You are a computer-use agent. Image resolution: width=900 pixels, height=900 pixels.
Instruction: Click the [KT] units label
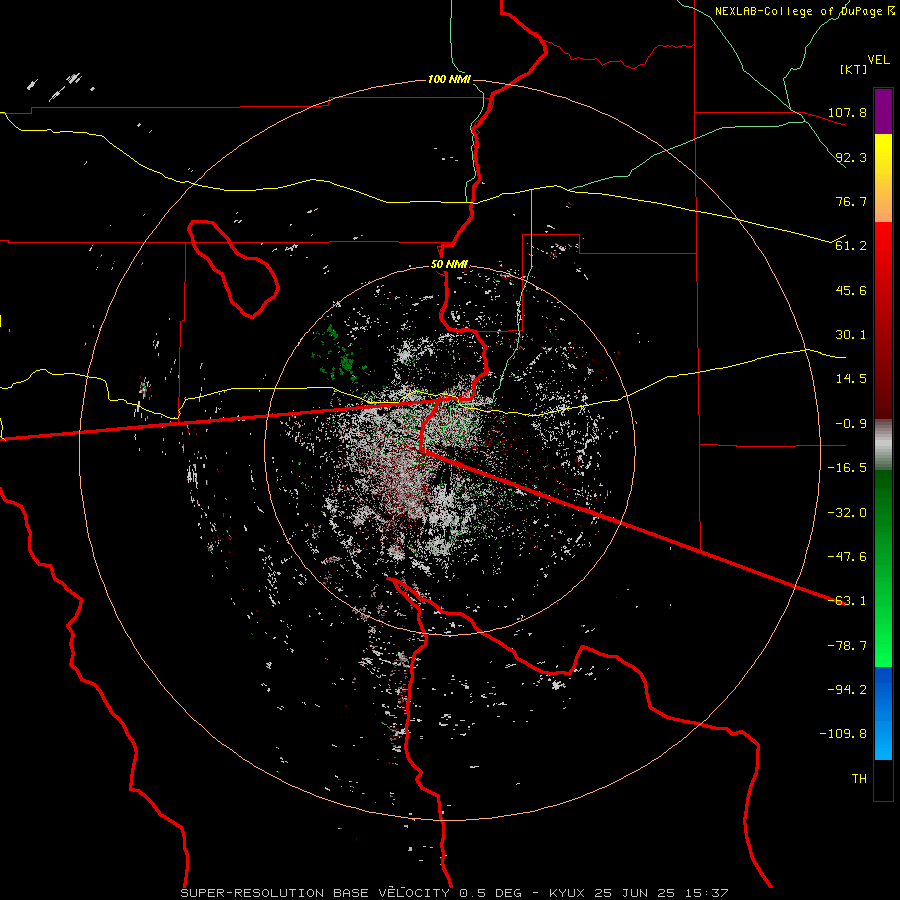tap(854, 69)
